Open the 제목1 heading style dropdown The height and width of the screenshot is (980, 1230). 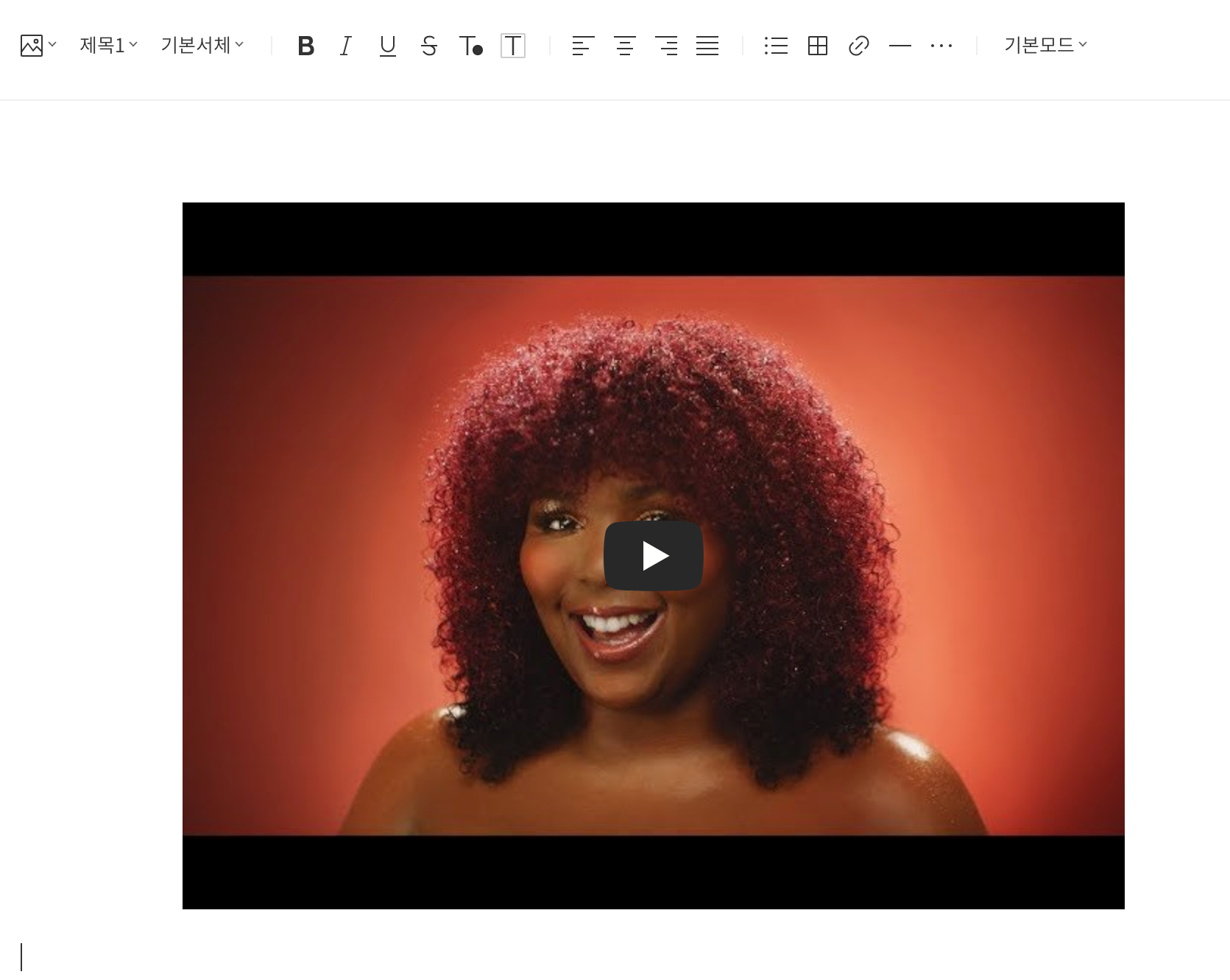108,46
